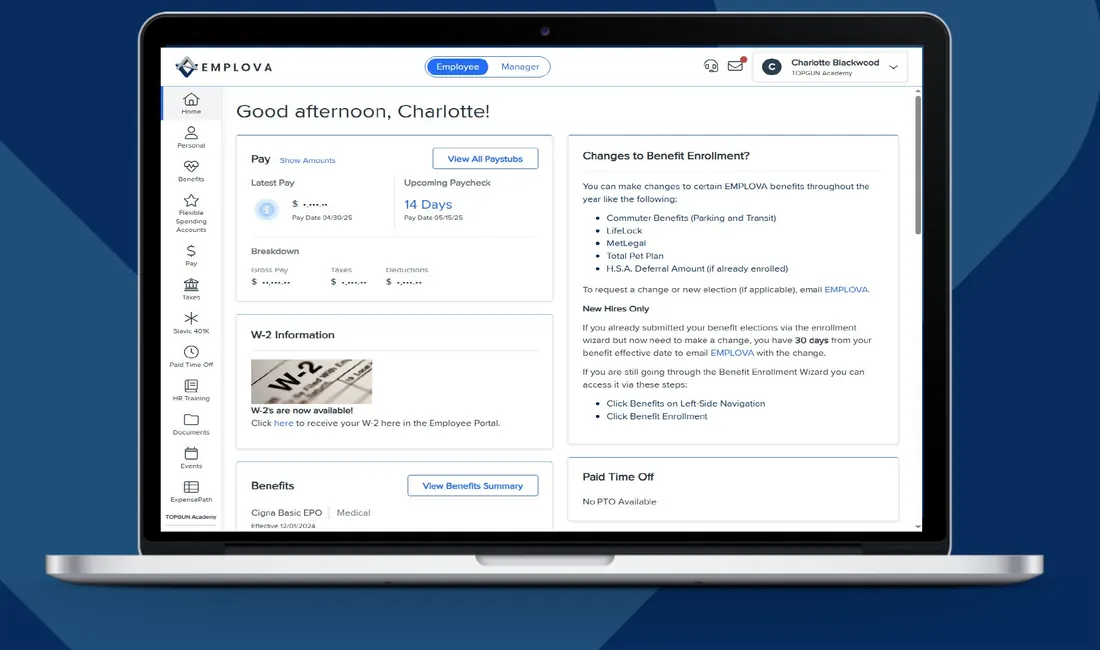This screenshot has height=650, width=1100.
Task: Click the support headset icon
Action: pos(711,66)
